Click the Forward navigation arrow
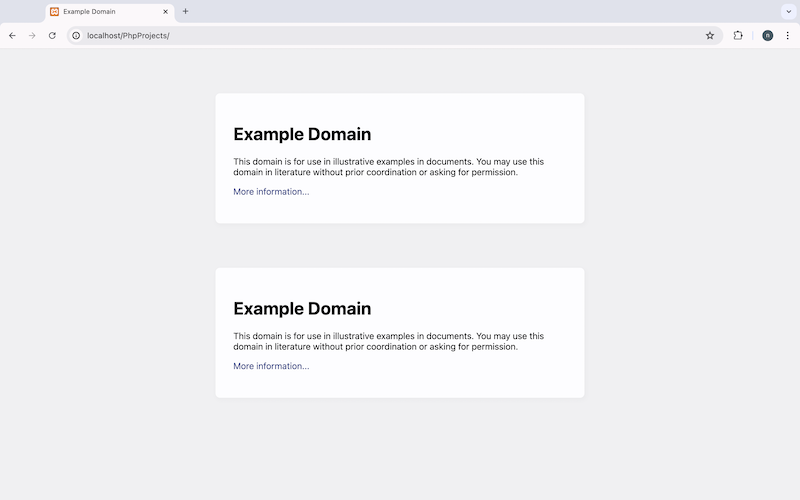Viewport: 800px width, 500px height. (x=32, y=35)
